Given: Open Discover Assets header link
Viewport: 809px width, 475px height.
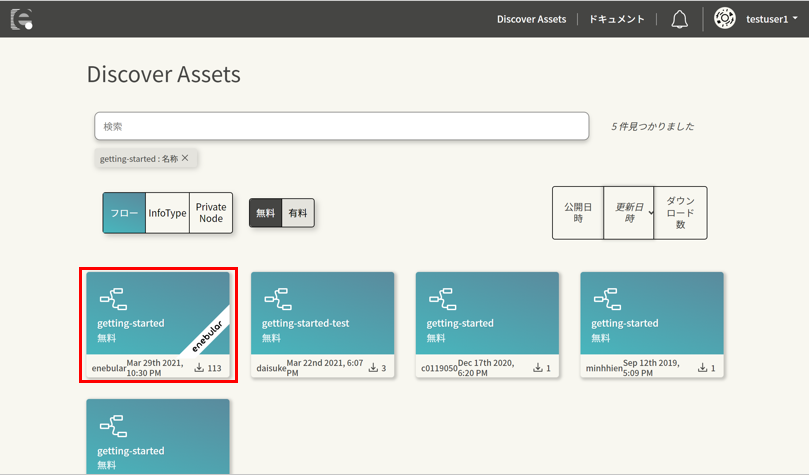Looking at the screenshot, I should (x=531, y=19).
